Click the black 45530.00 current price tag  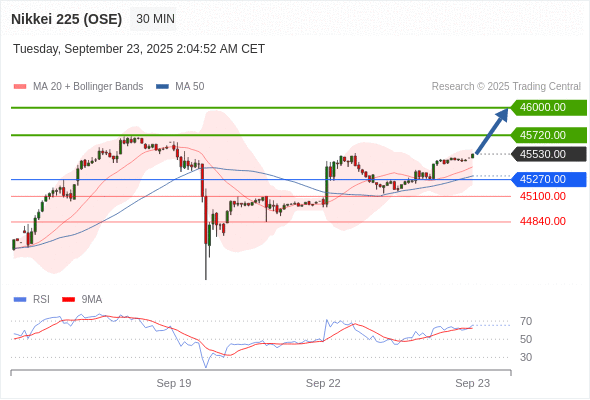click(x=549, y=154)
